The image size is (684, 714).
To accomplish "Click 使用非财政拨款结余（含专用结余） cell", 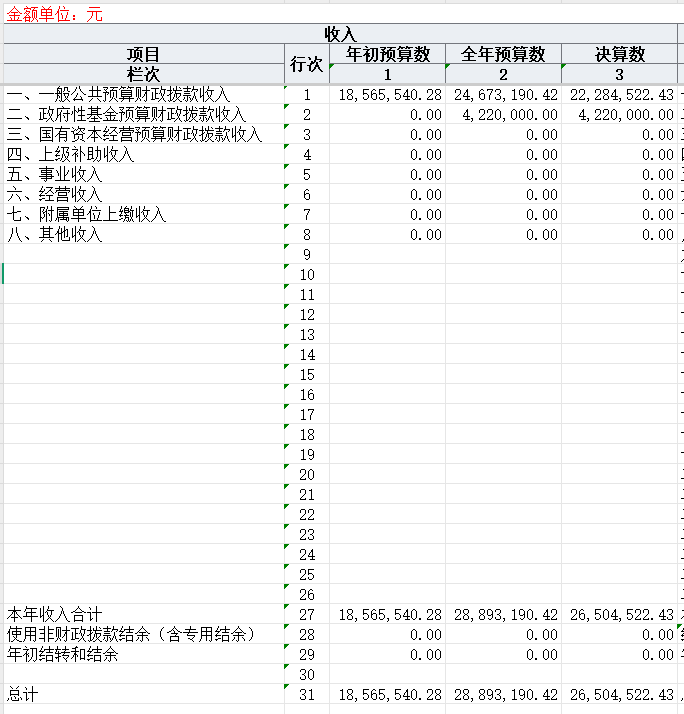I will point(131,634).
